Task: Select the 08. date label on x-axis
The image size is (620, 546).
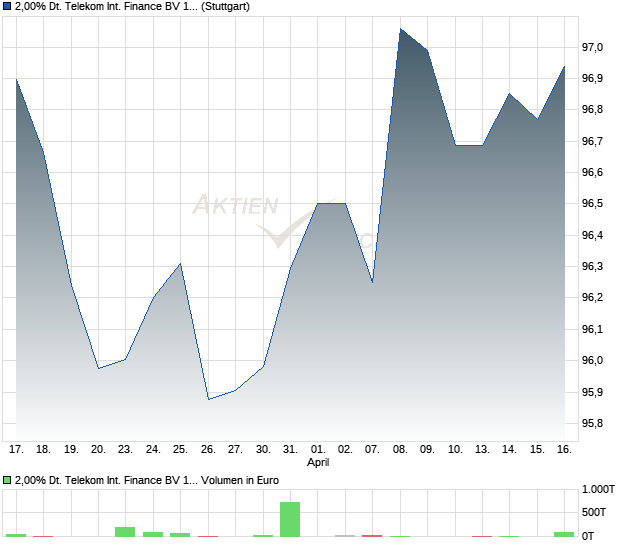Action: coord(400,450)
